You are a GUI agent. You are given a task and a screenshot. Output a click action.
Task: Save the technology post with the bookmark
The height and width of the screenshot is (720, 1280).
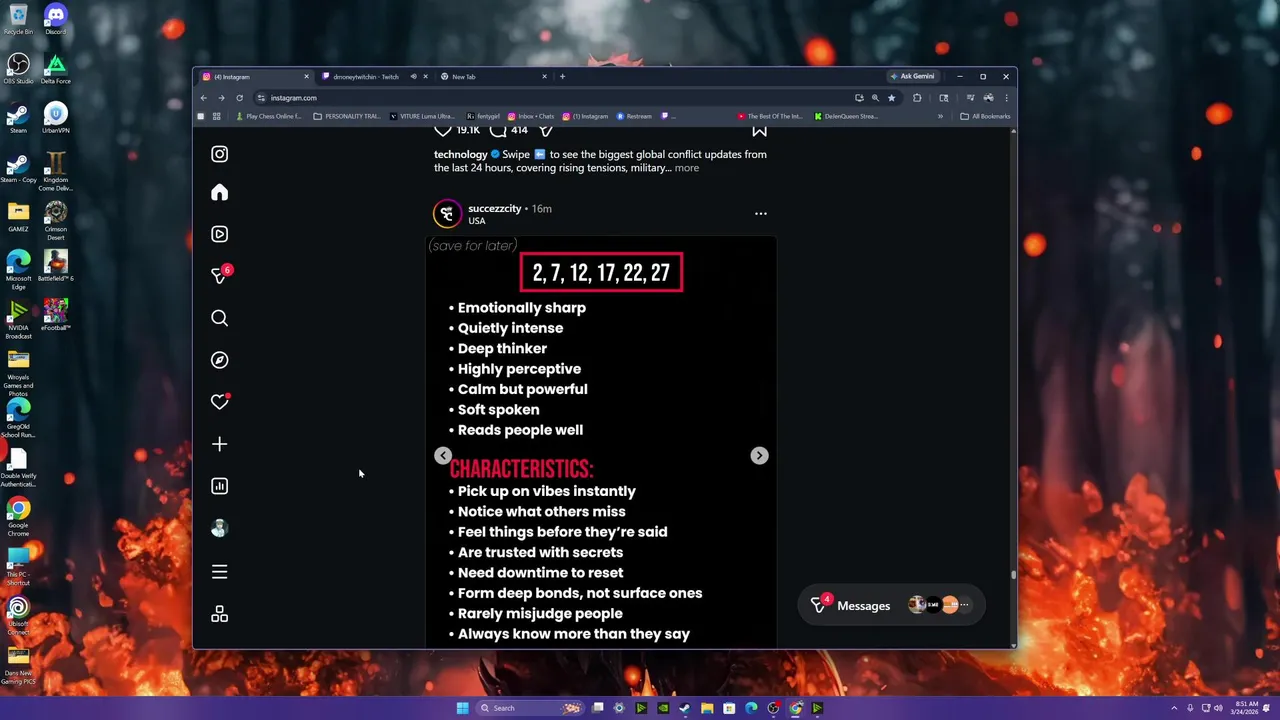coord(759,130)
